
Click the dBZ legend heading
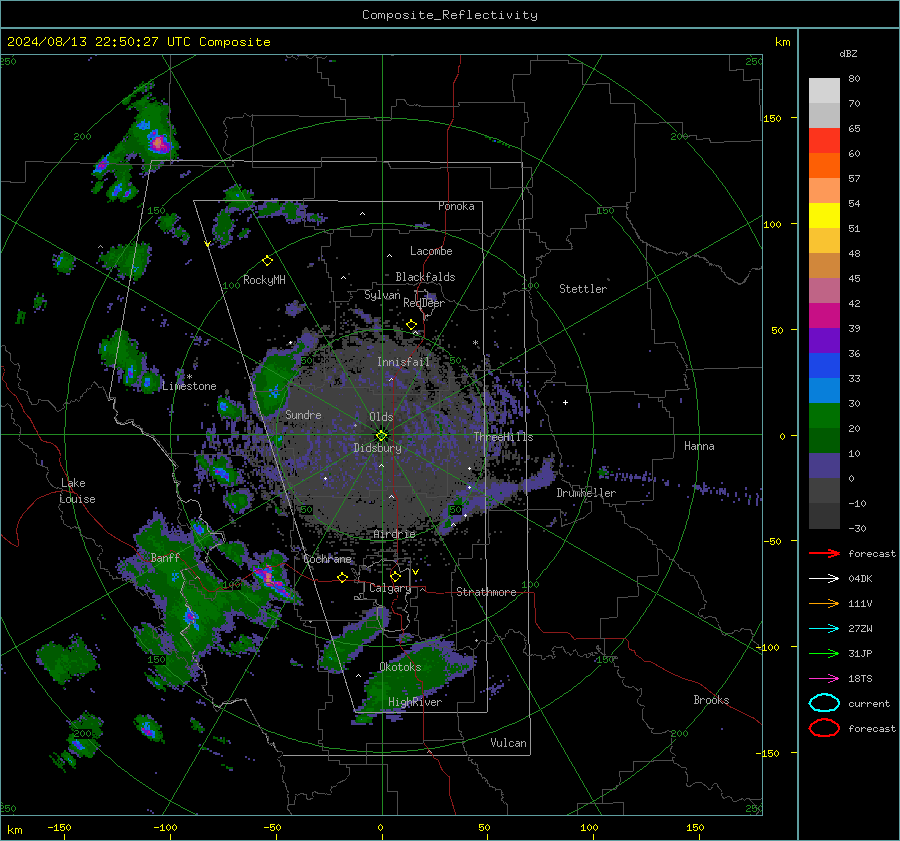[x=848, y=53]
